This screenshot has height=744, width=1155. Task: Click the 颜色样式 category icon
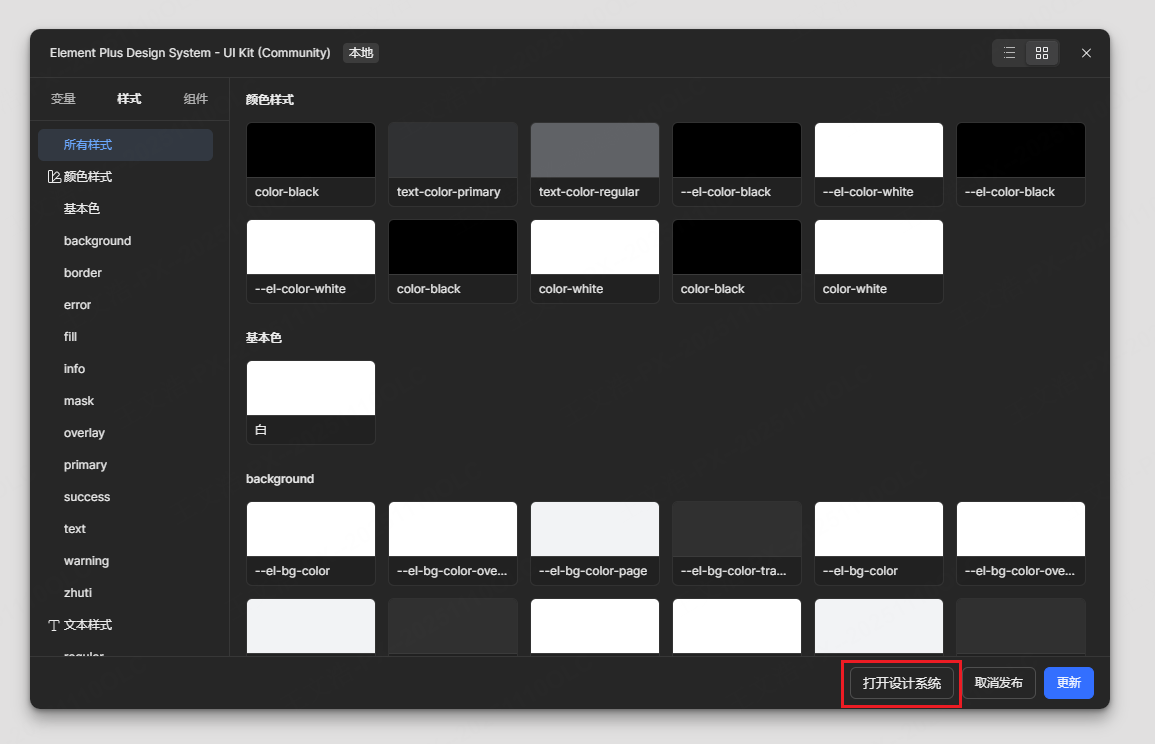click(54, 177)
